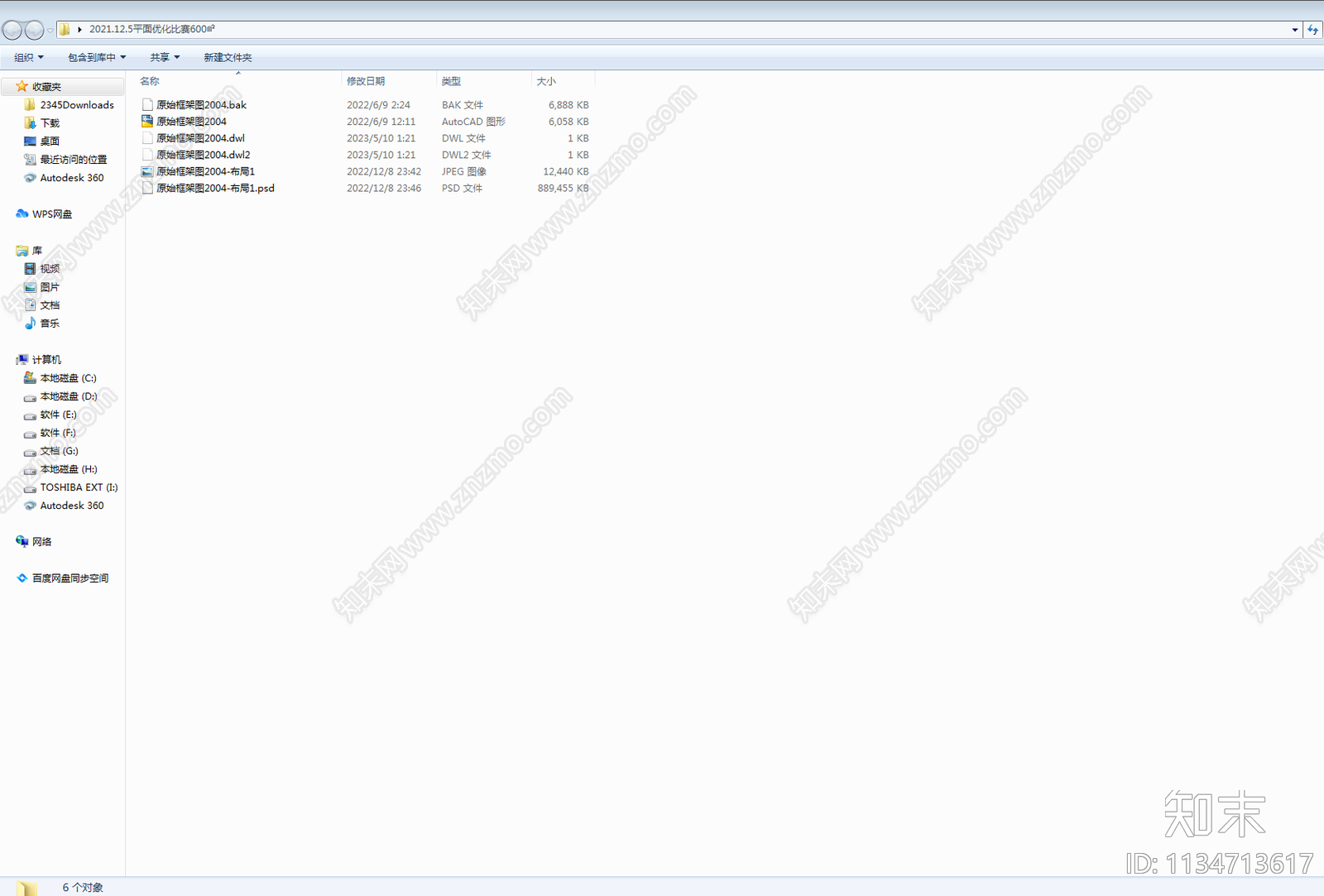Open 文档 (G:) drive icon
Screen dimensions: 1324x896
[x=30, y=452]
